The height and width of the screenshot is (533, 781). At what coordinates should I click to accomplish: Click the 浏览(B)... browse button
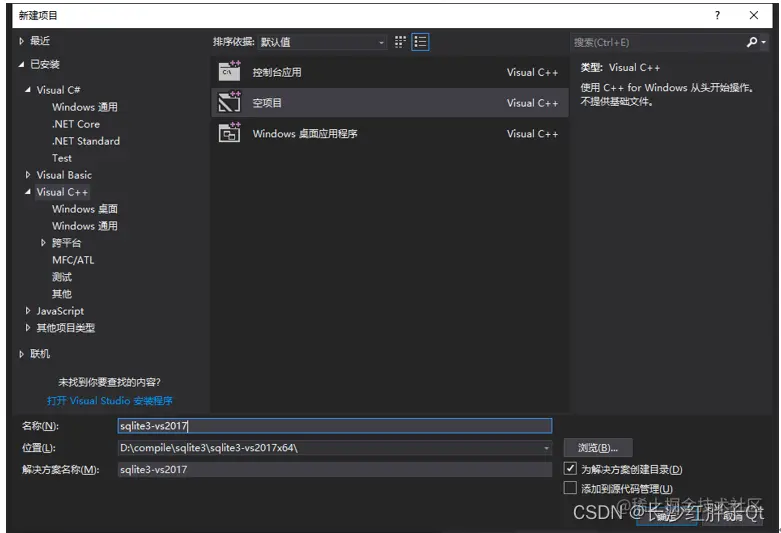click(598, 448)
